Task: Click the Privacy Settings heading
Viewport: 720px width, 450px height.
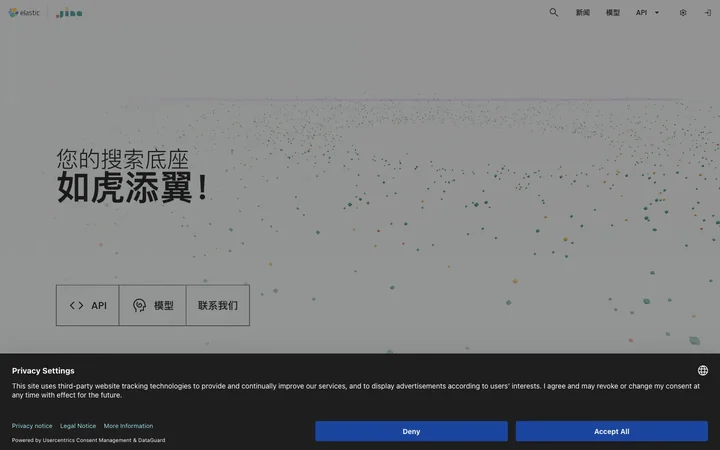Action: (43, 371)
